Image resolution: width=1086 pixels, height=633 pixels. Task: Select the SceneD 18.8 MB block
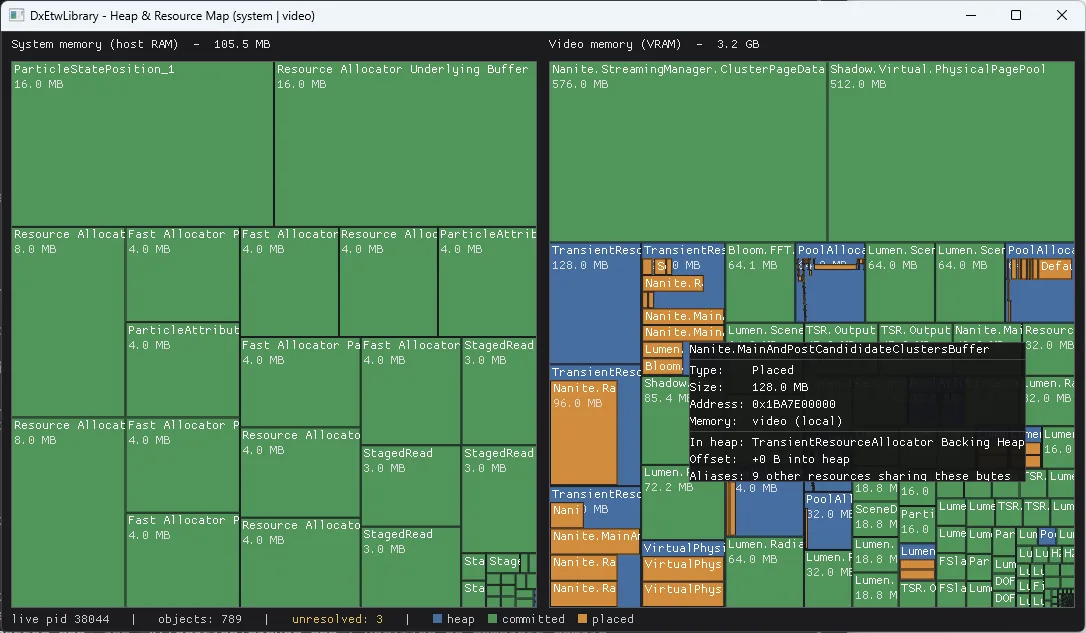point(875,517)
